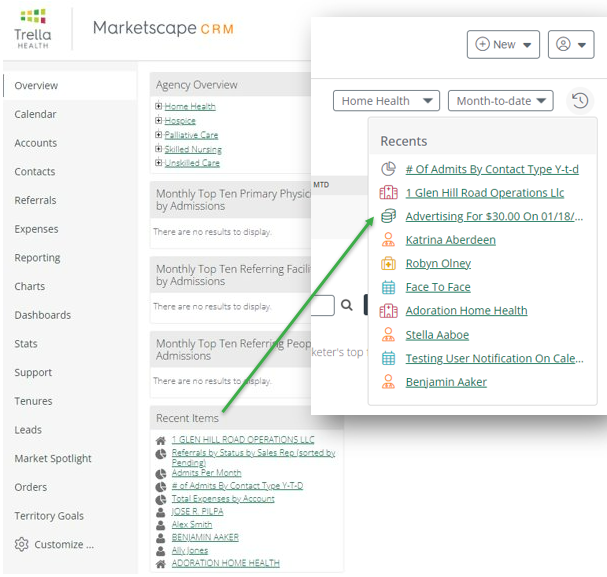Click the coins icon beside Advertising expense
The image size is (607, 577).
388,216
